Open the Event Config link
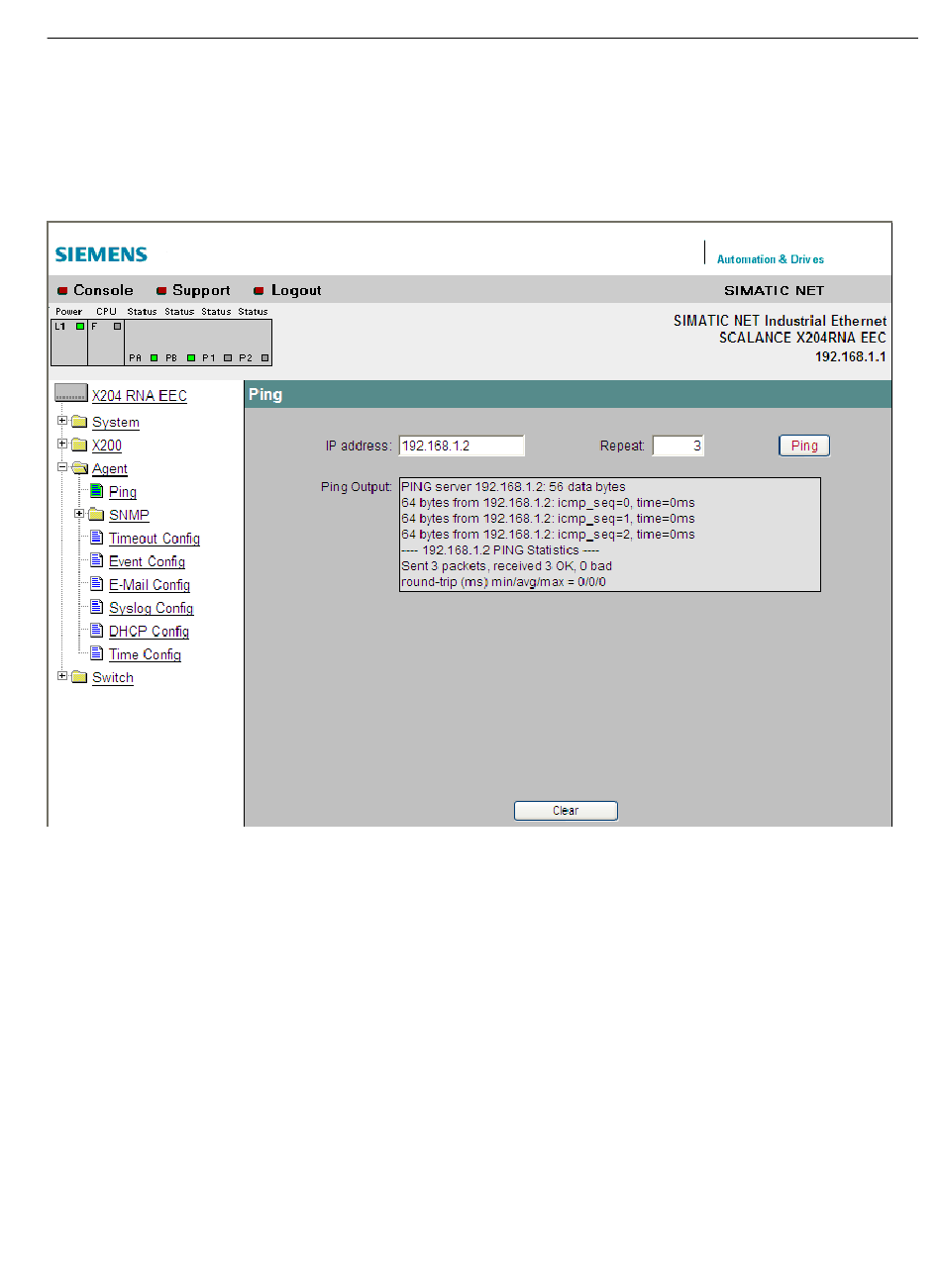This screenshot has width=941, height=1288. pos(147,561)
